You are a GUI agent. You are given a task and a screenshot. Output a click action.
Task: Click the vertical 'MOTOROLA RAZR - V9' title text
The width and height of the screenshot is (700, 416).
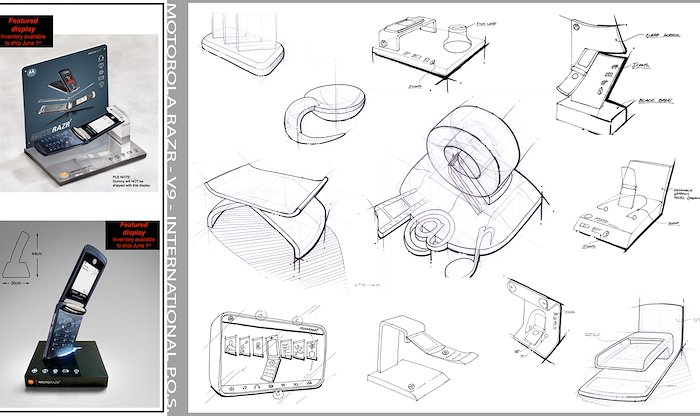pos(172,208)
